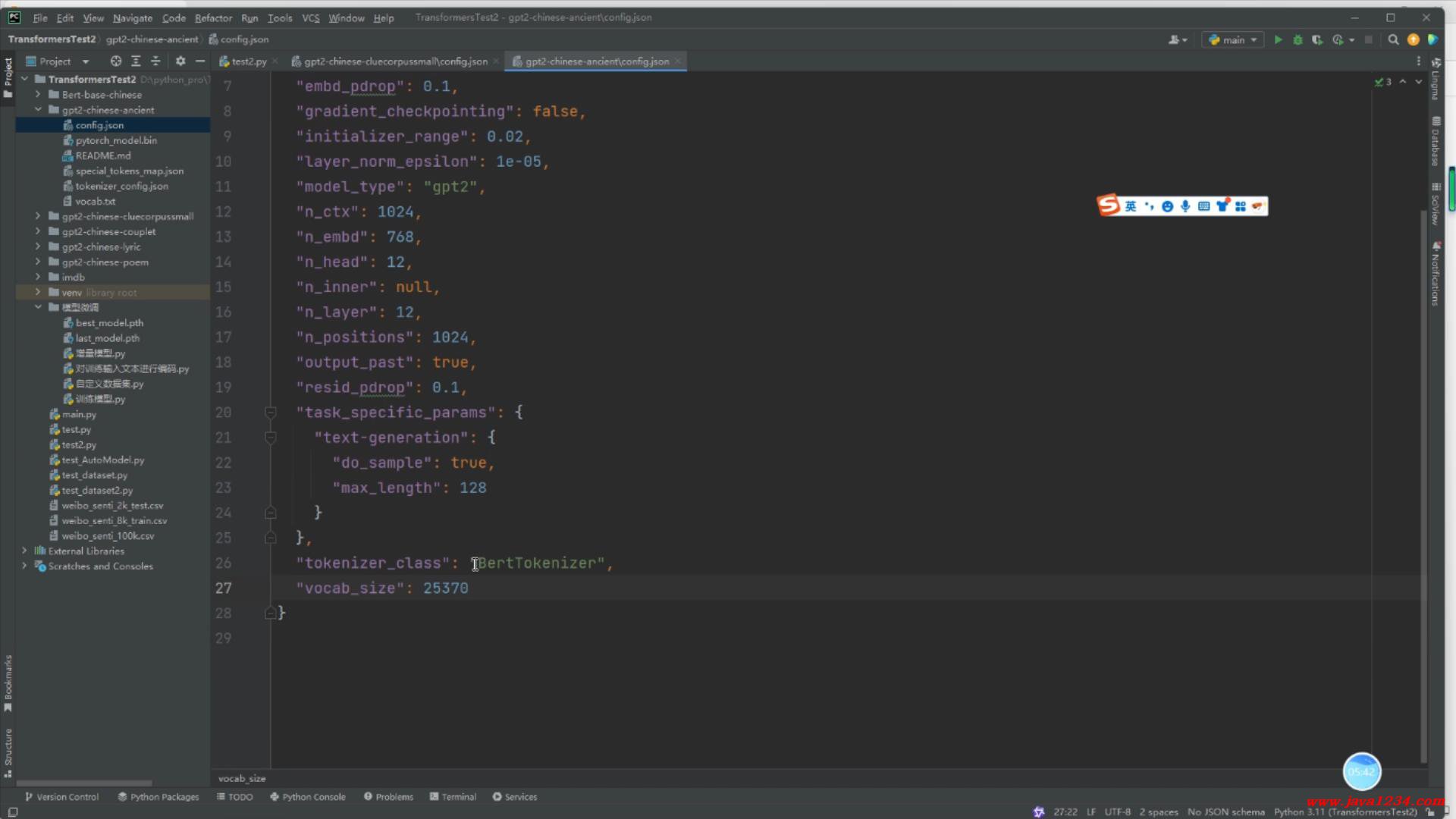Expand gpt2-chinese-poem folder
This screenshot has height=819, width=1456.
(x=38, y=262)
